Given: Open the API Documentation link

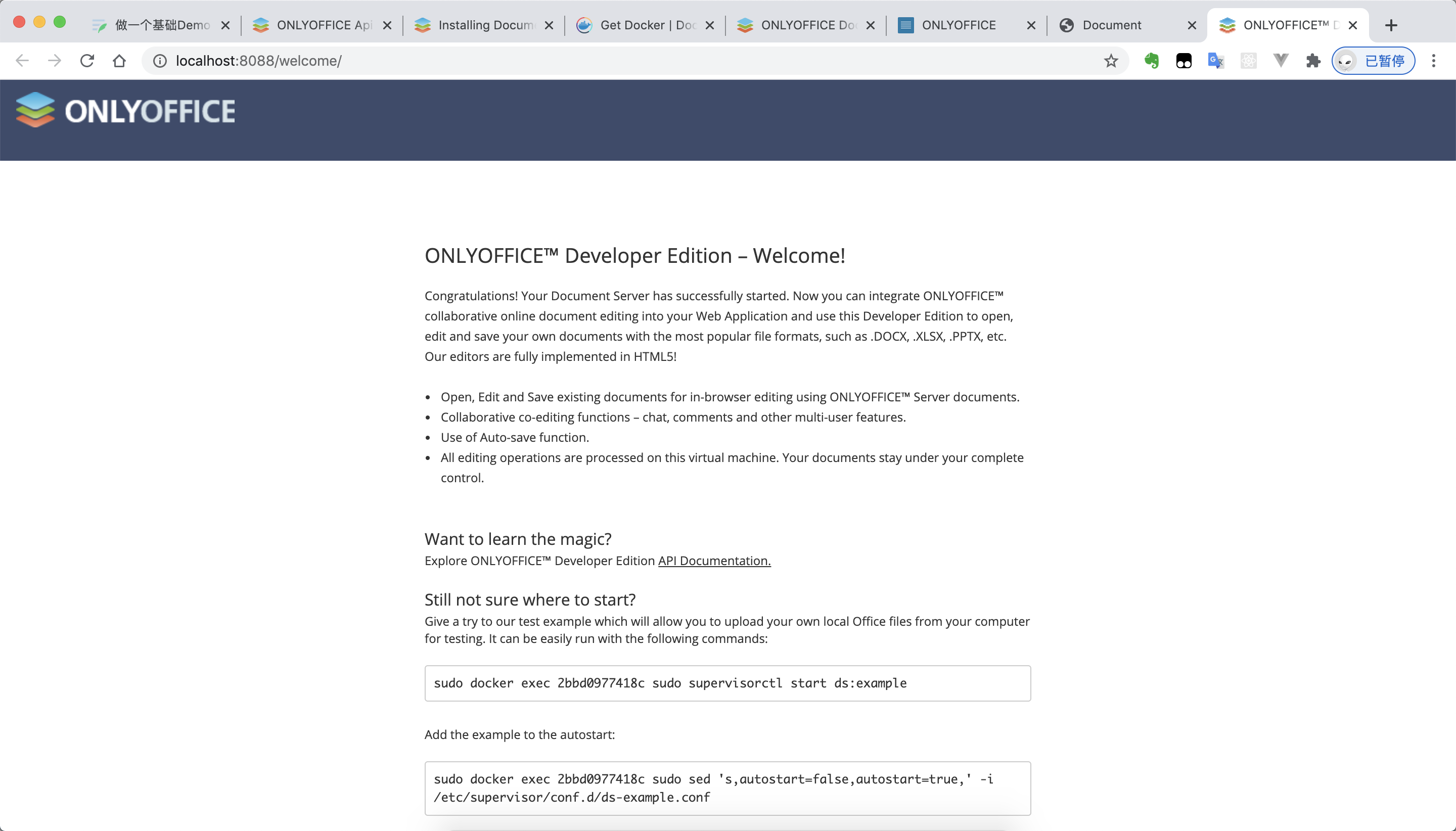Looking at the screenshot, I should tap(714, 561).
